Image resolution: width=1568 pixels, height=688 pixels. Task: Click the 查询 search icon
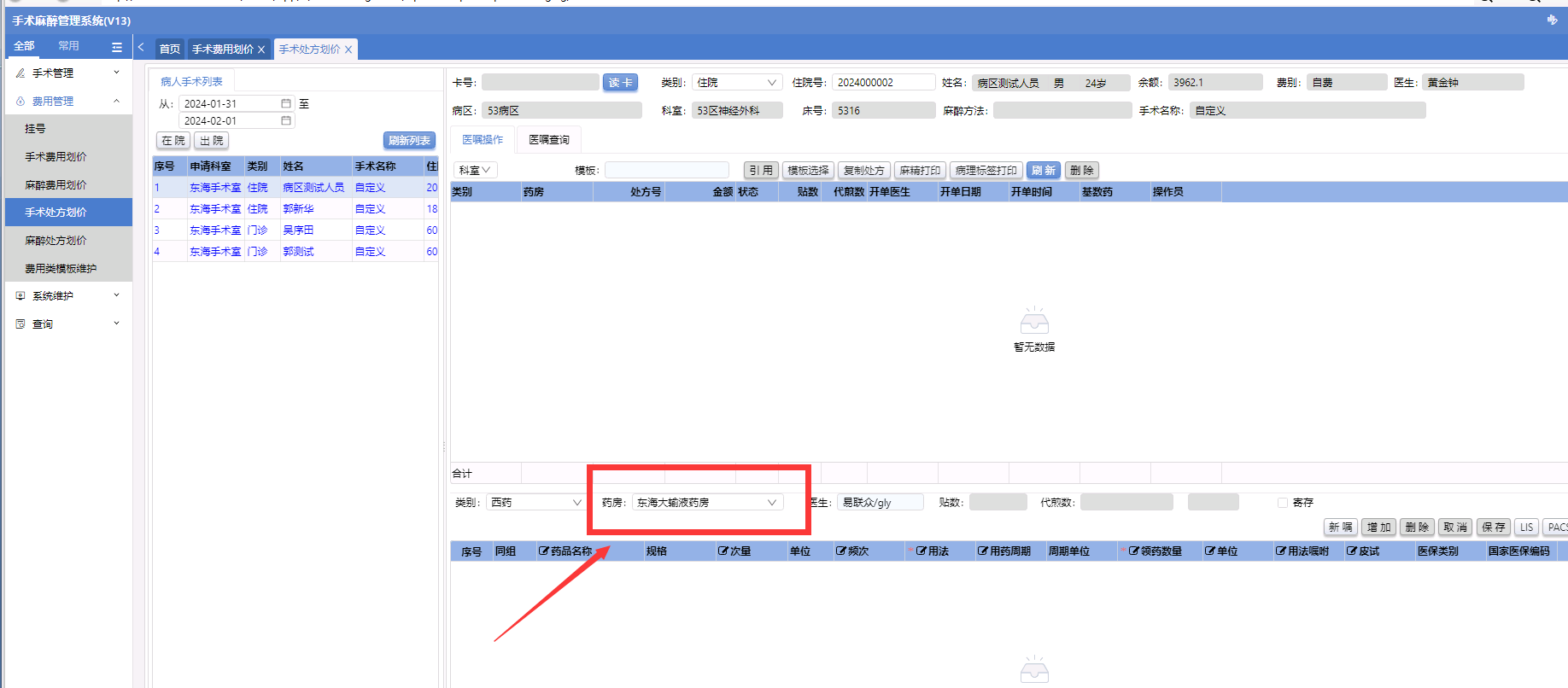[20, 324]
